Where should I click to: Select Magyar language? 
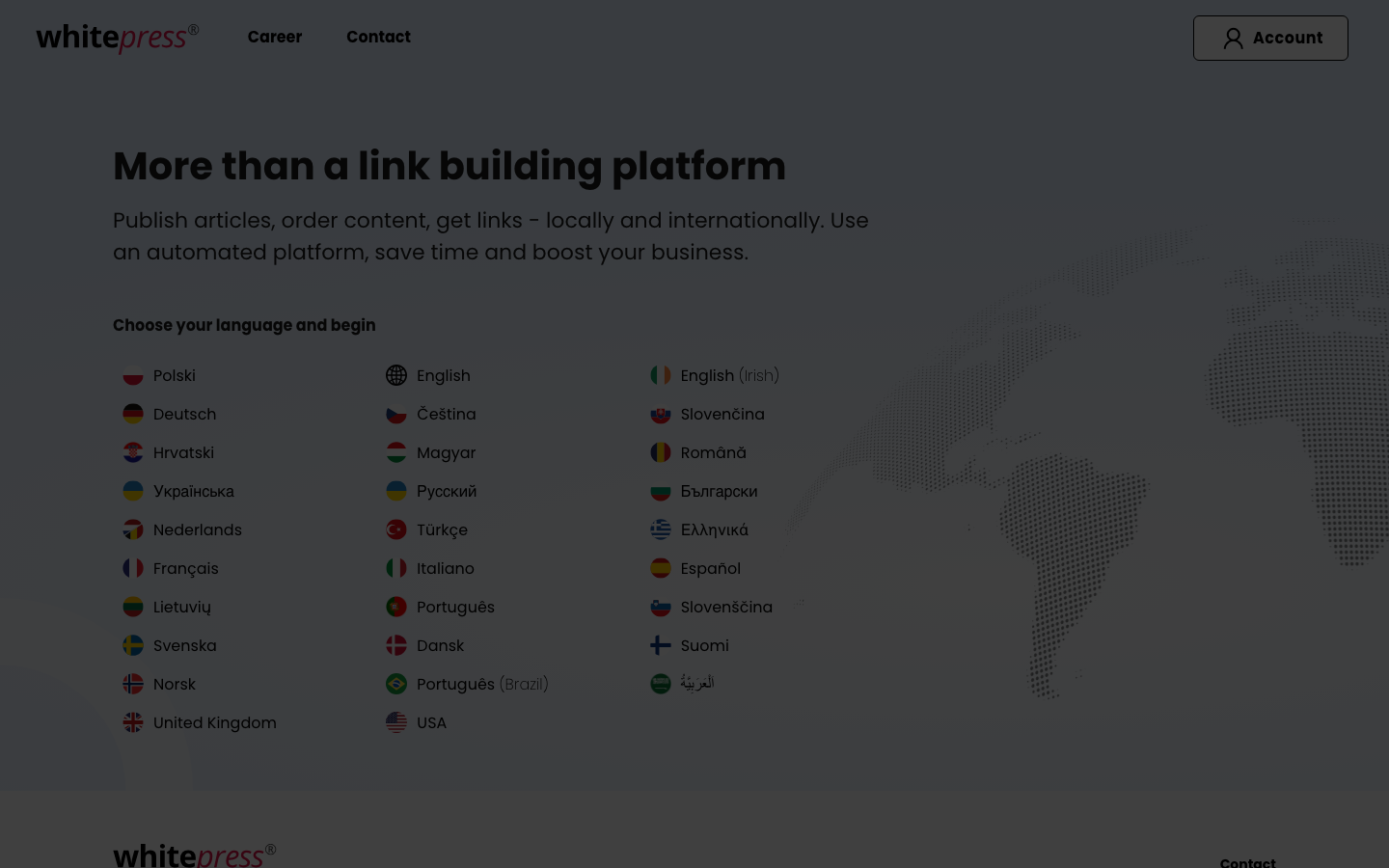tap(447, 452)
